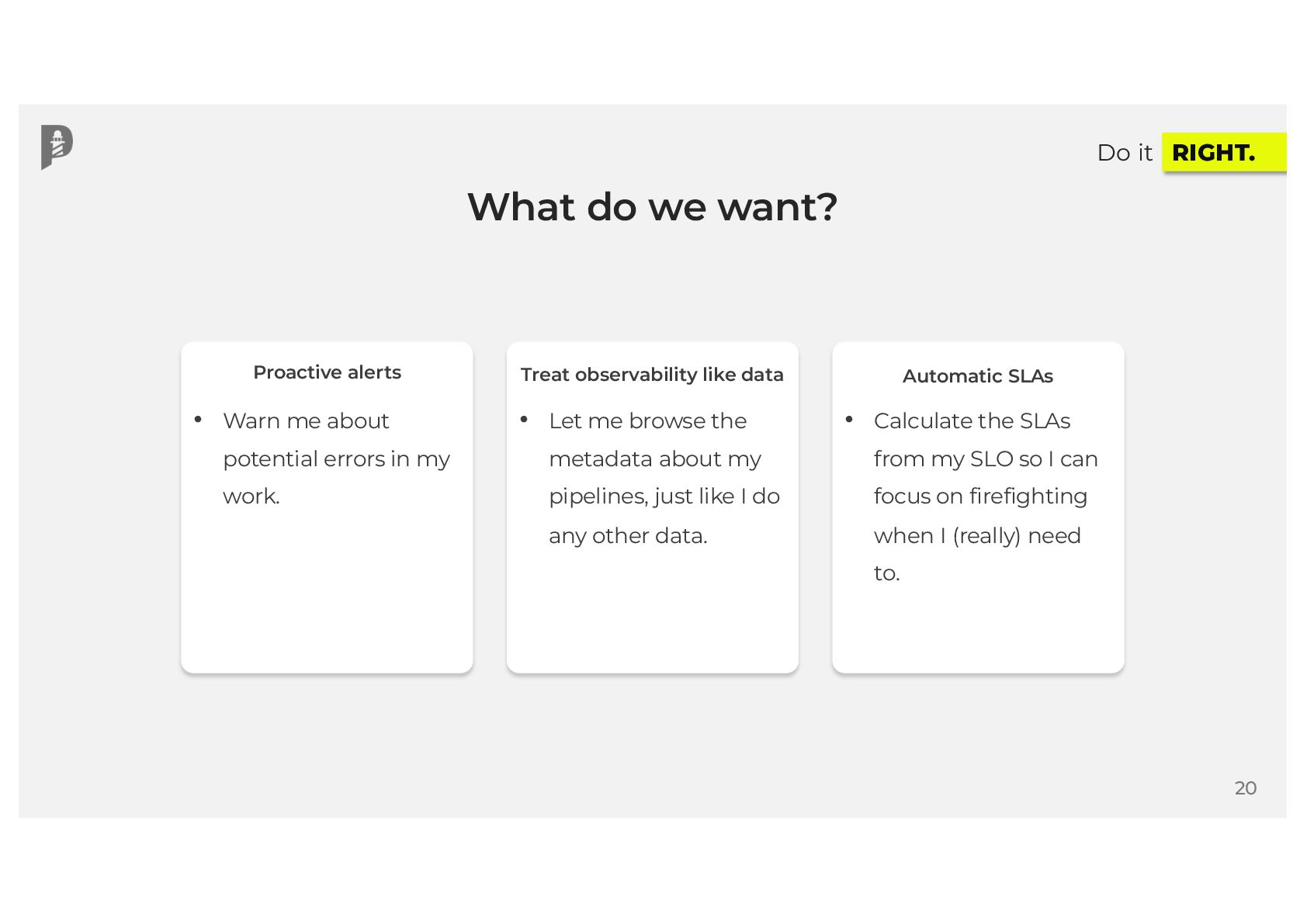Click the word 'work.' in first card
1307x924 pixels.
click(x=251, y=497)
